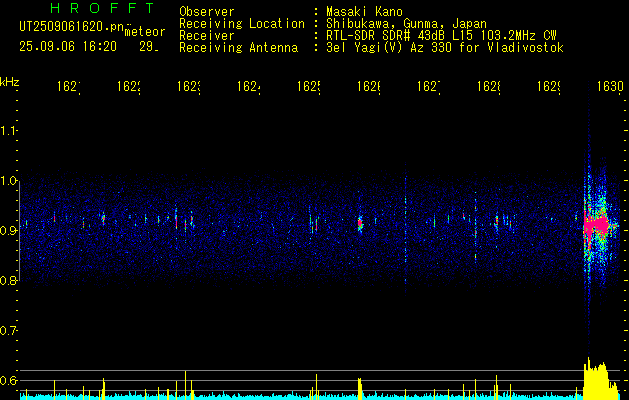This screenshot has width=629, height=400.
Task: Click the 1630 time axis label
Action: (610, 87)
